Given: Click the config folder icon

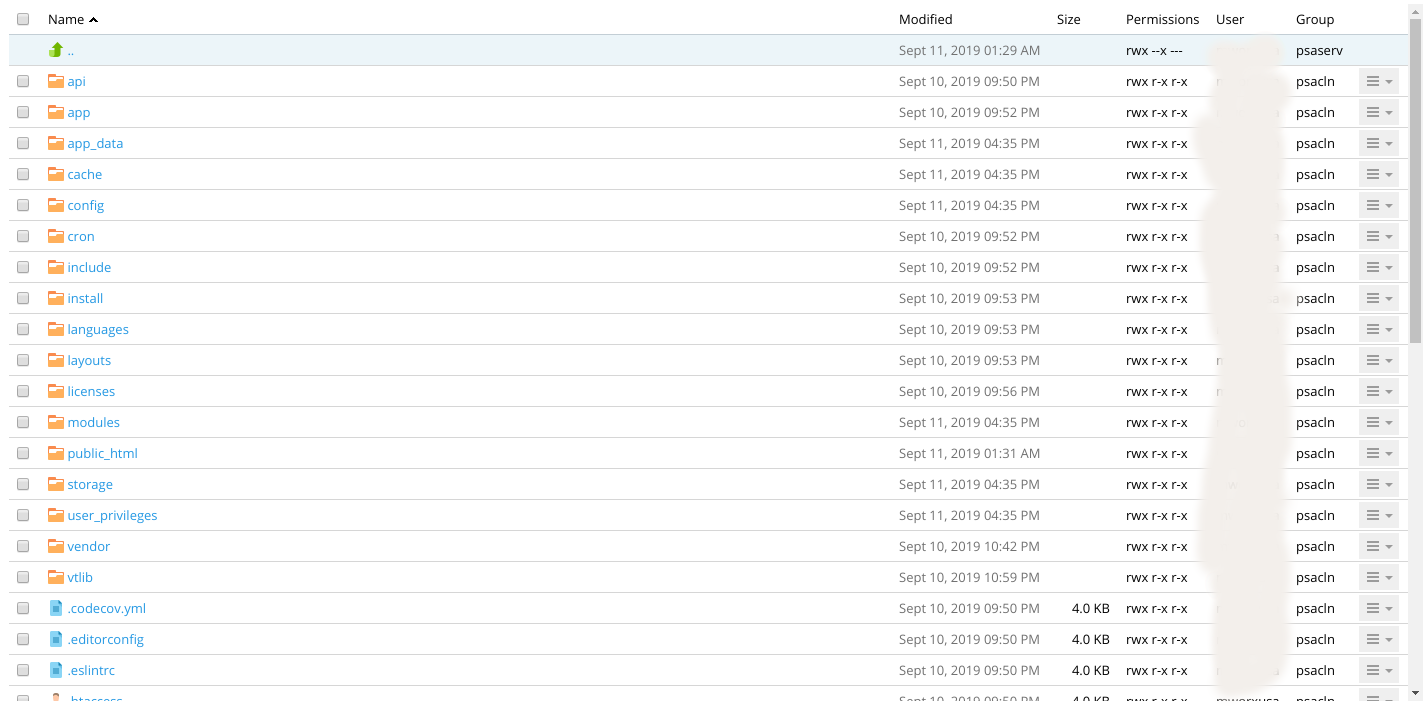Looking at the screenshot, I should coord(56,205).
